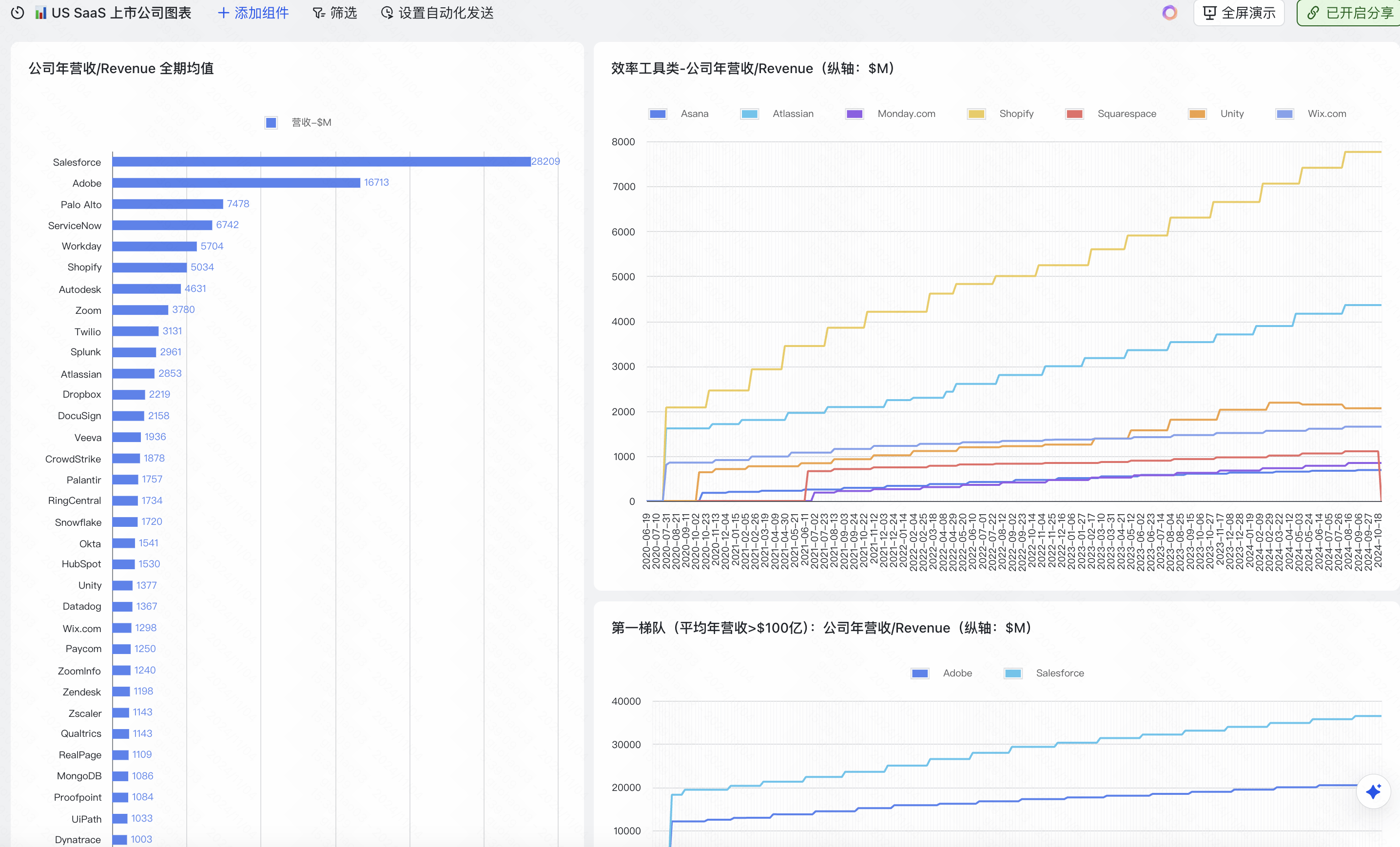Open 设置自动化发送 option
The width and height of the screenshot is (1400, 847).
(446, 13)
